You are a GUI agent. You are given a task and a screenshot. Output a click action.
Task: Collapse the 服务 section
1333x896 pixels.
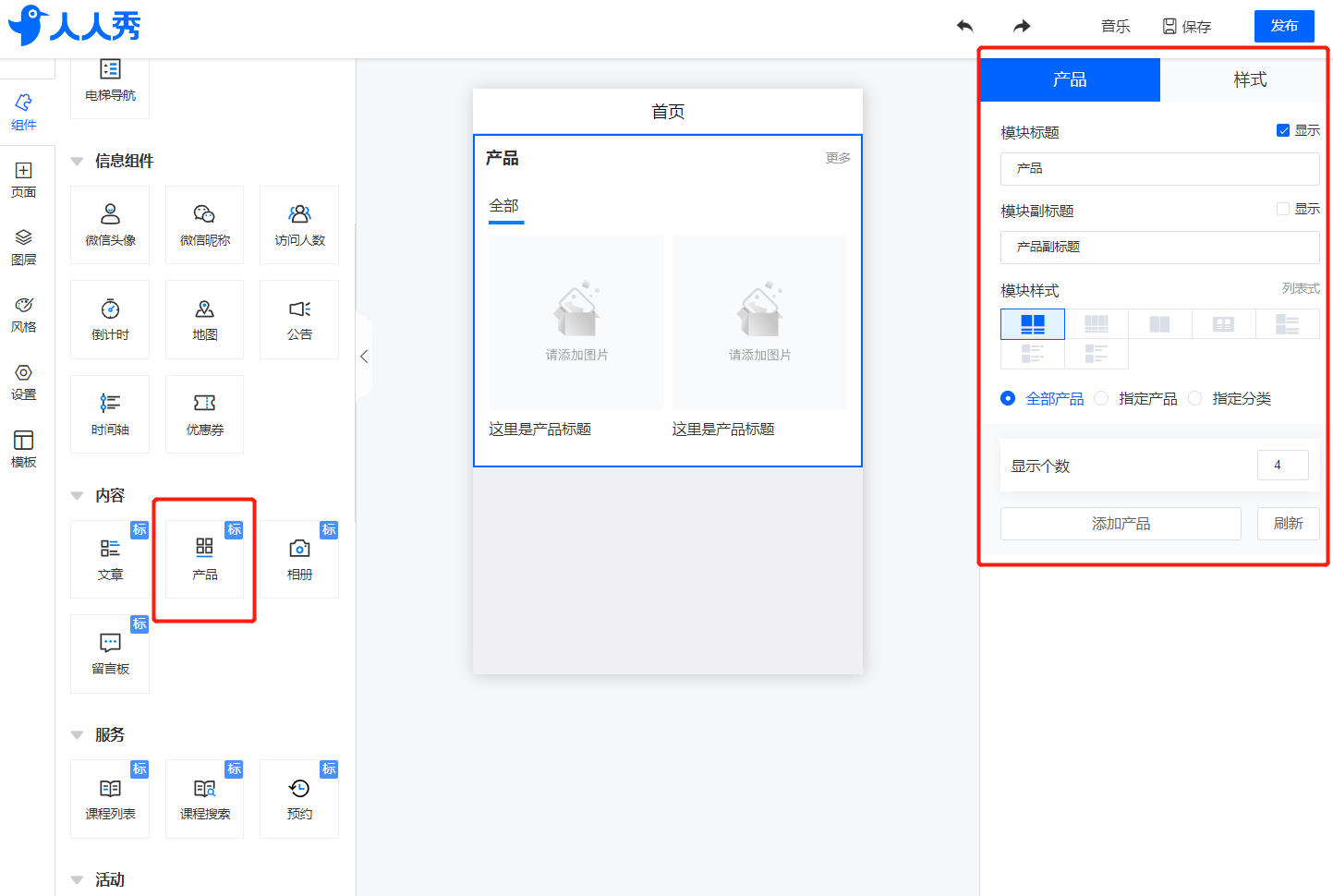click(x=78, y=735)
